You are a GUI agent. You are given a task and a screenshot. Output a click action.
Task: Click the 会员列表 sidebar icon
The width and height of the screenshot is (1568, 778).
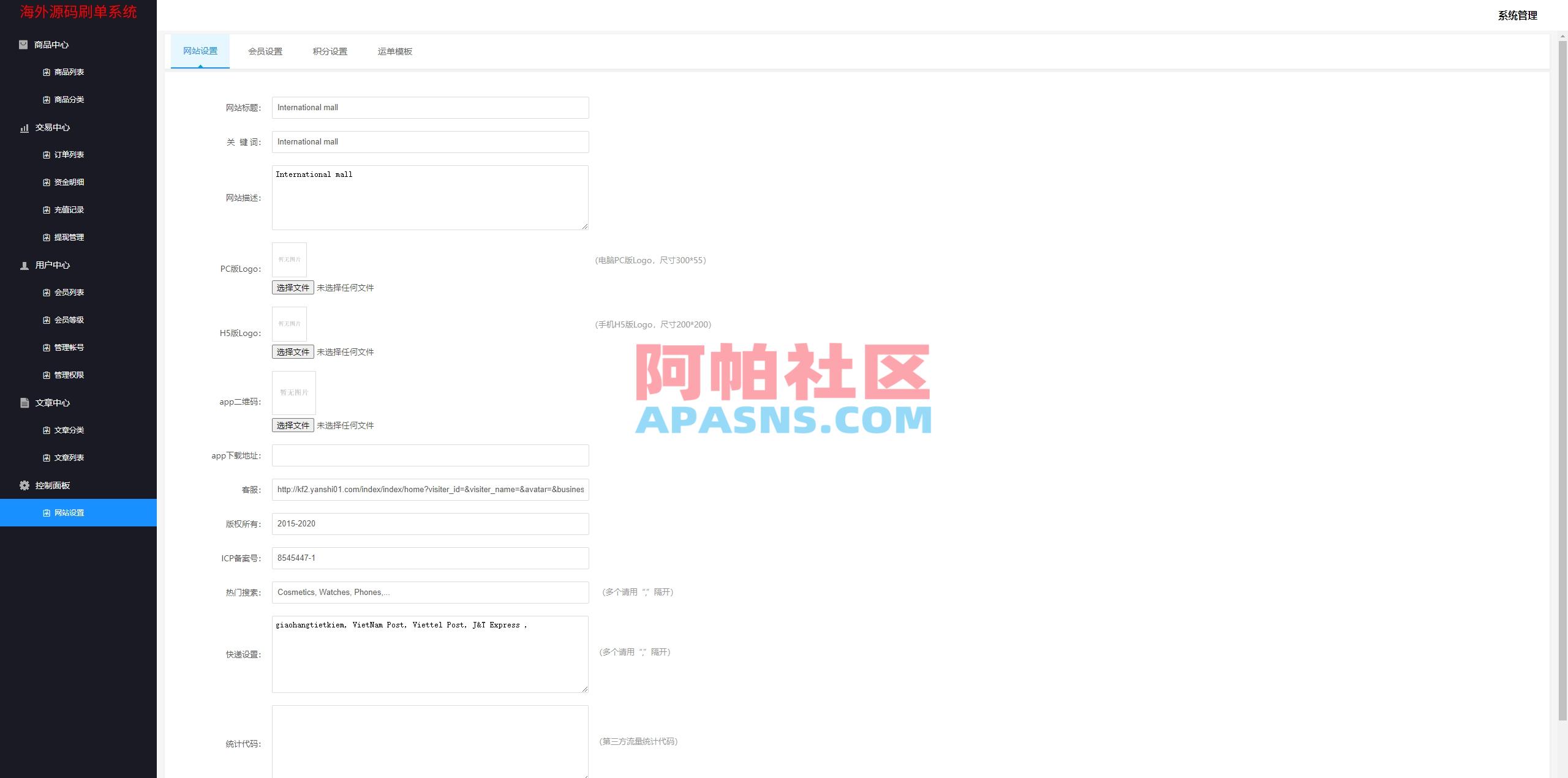tap(46, 292)
